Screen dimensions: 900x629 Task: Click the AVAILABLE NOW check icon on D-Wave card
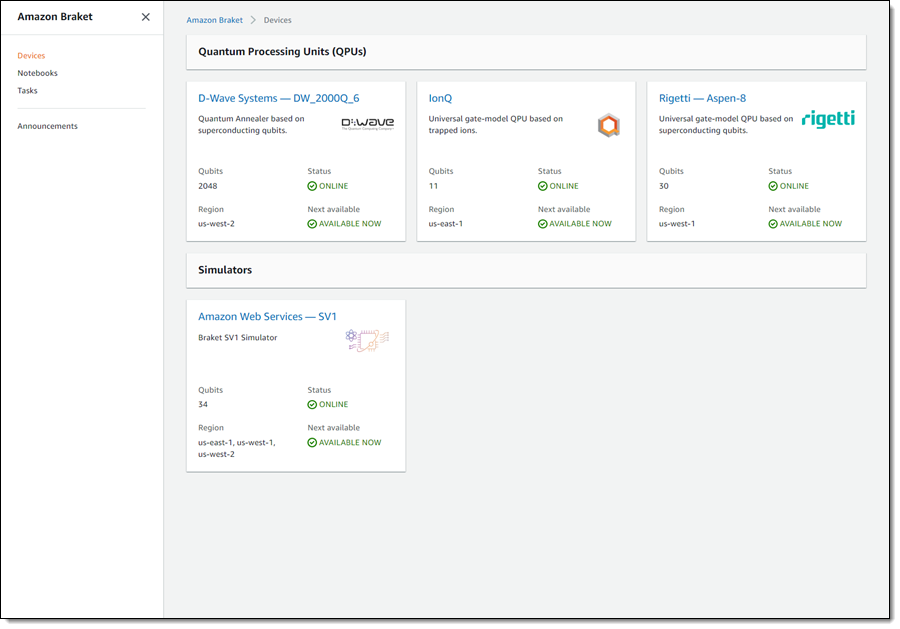point(312,224)
